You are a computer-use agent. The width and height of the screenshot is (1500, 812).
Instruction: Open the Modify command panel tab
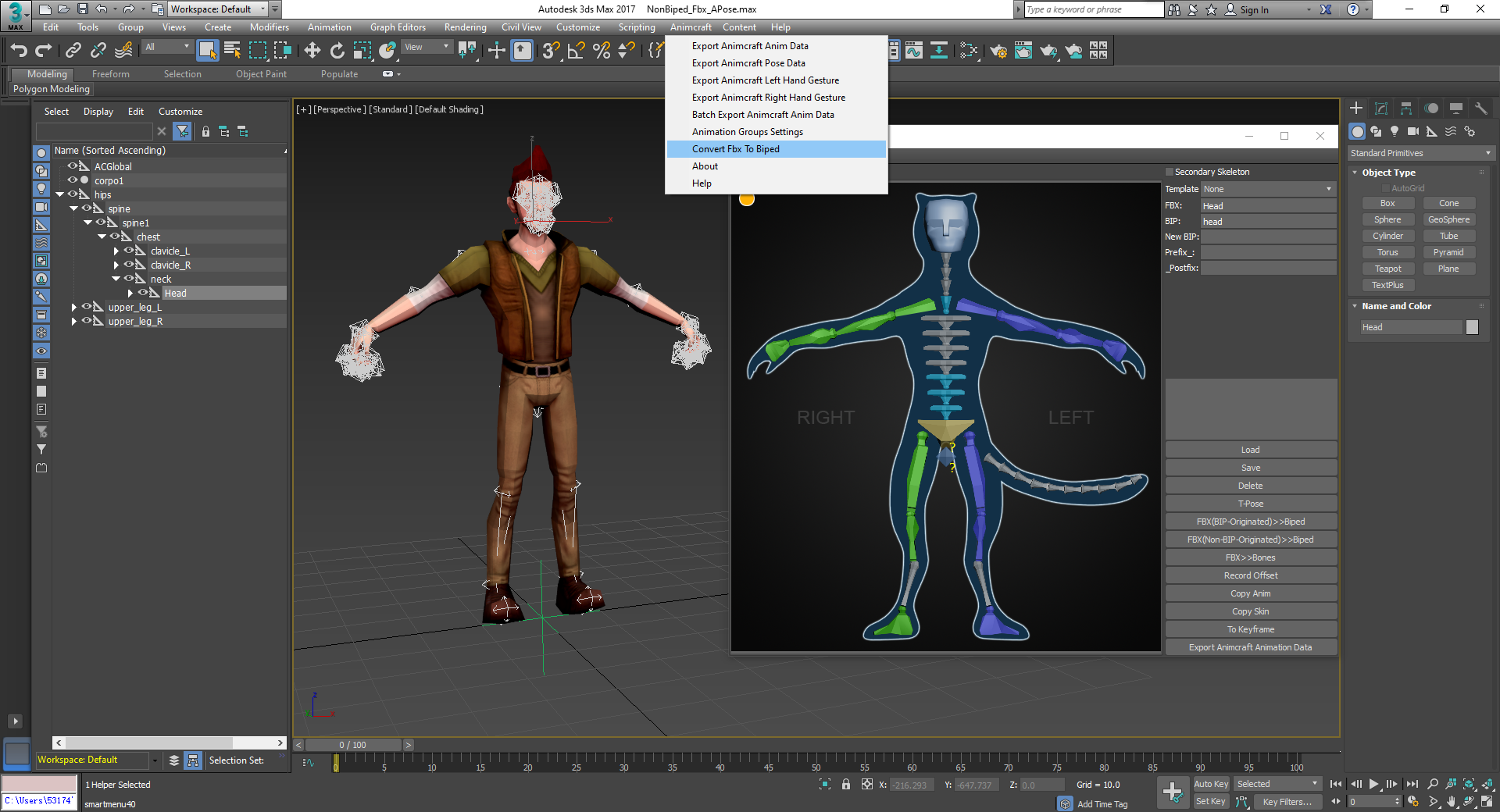(1380, 109)
